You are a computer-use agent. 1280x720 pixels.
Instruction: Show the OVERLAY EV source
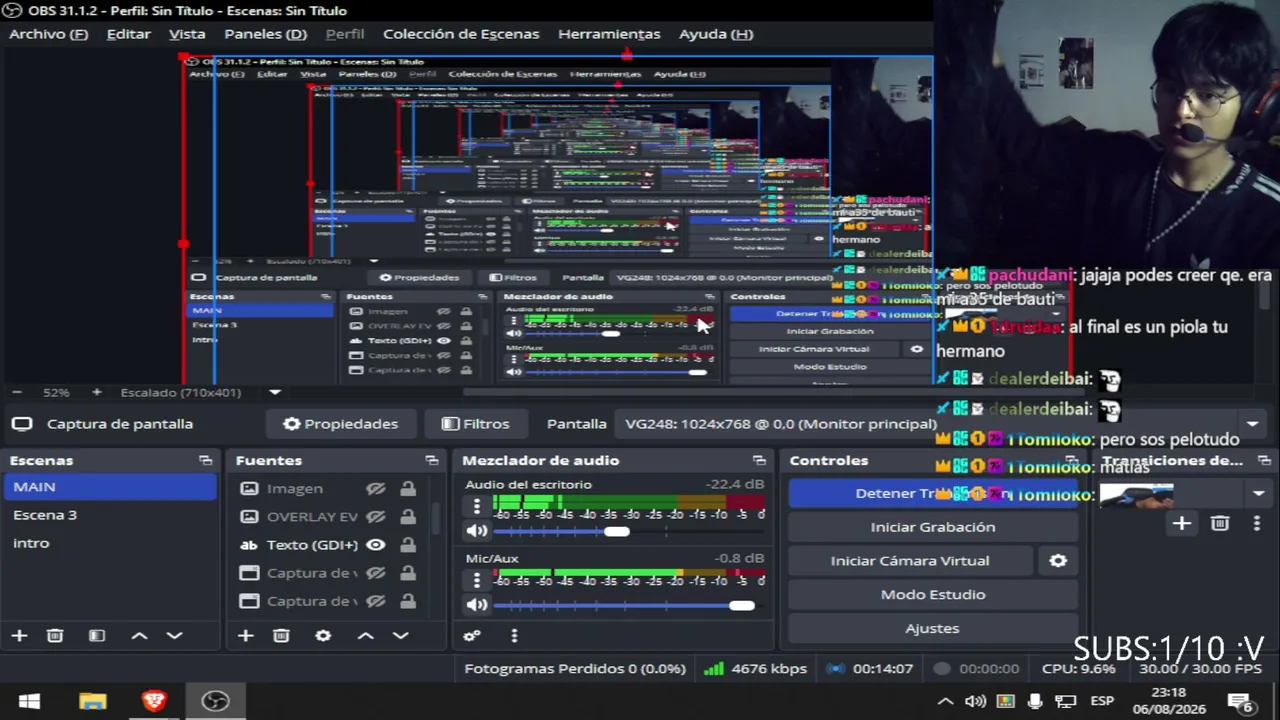[376, 517]
